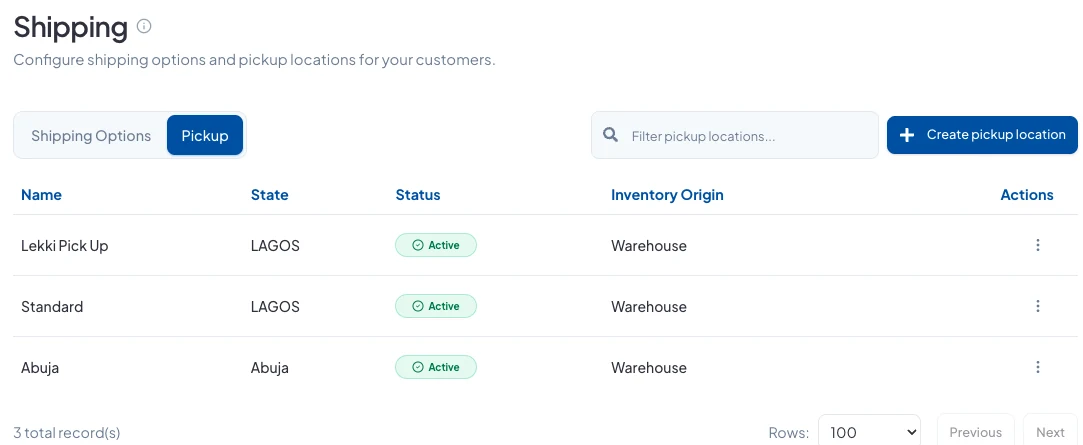The width and height of the screenshot is (1083, 445).
Task: Select the Pickup tab
Action: pos(204,135)
